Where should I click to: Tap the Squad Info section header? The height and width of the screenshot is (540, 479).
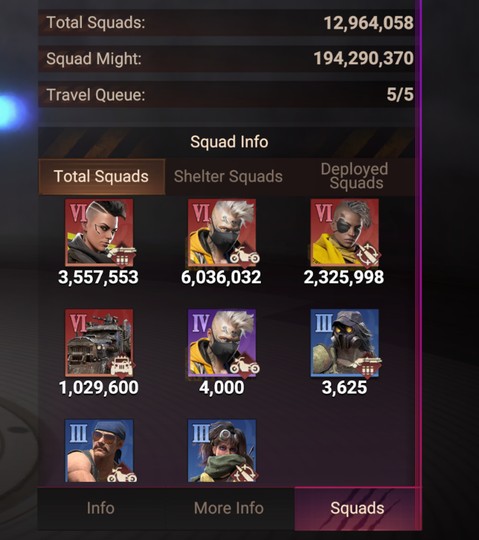tap(227, 142)
